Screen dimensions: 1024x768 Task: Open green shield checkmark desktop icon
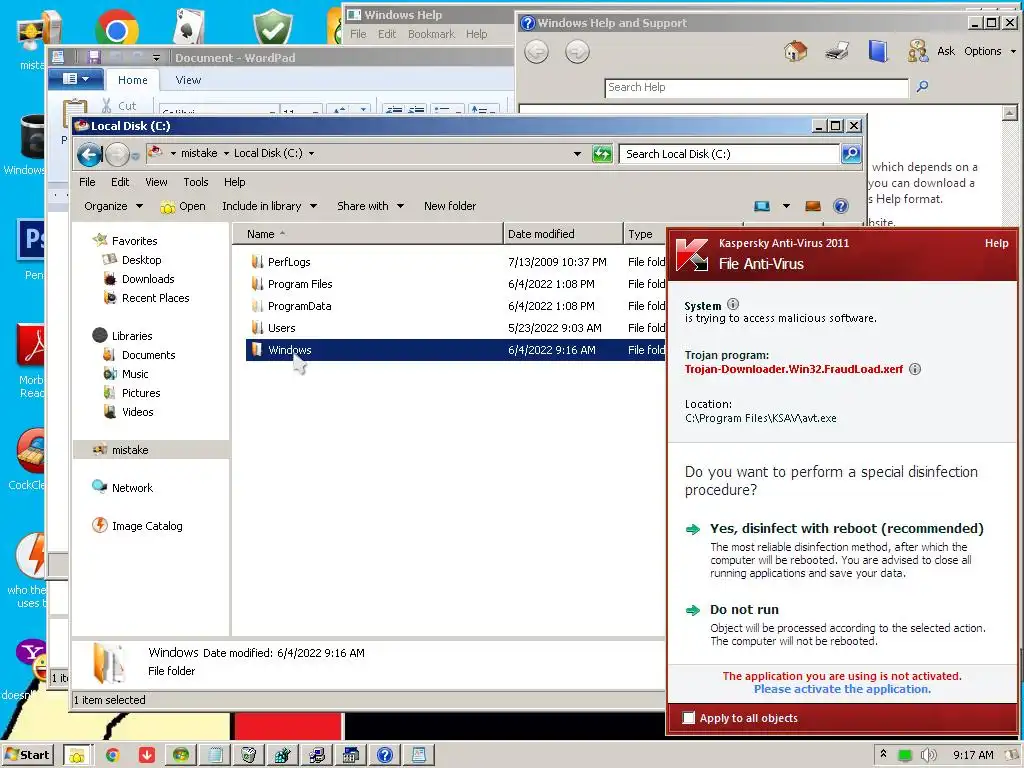coord(273,27)
